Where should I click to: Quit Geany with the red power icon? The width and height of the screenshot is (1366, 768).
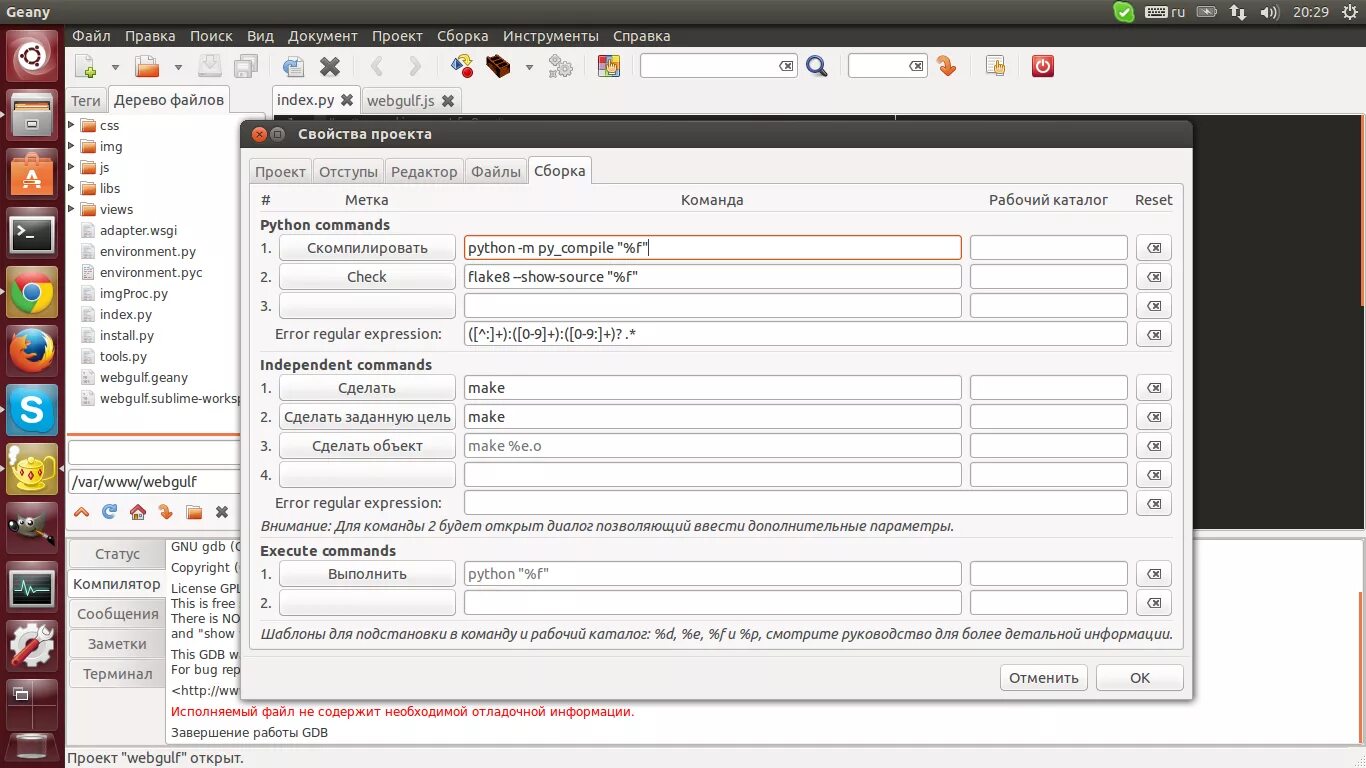click(1043, 67)
